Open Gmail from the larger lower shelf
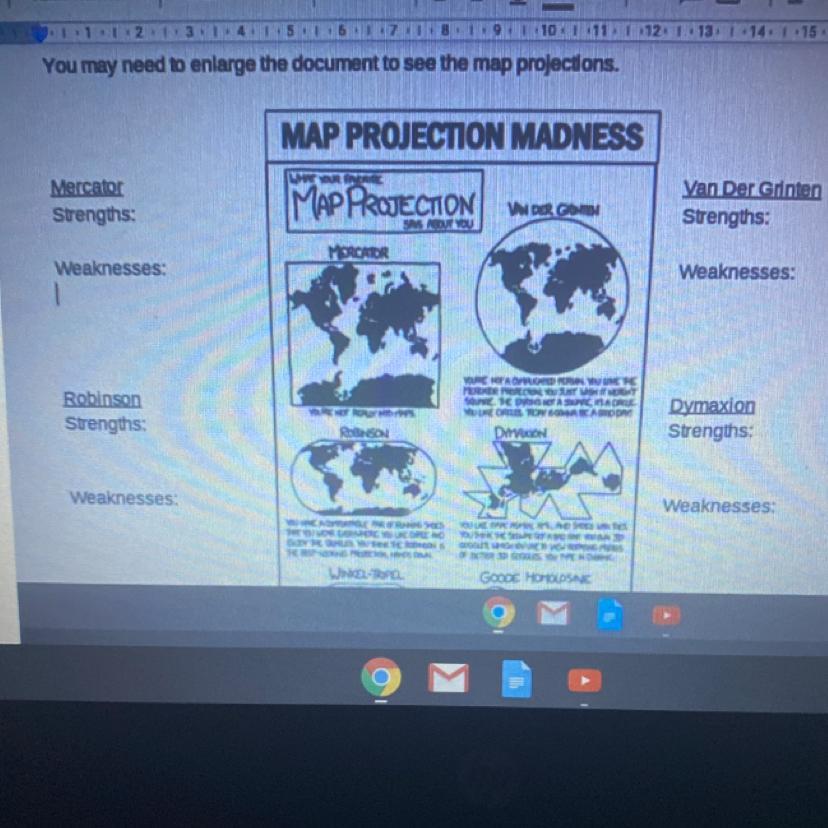 coord(448,678)
